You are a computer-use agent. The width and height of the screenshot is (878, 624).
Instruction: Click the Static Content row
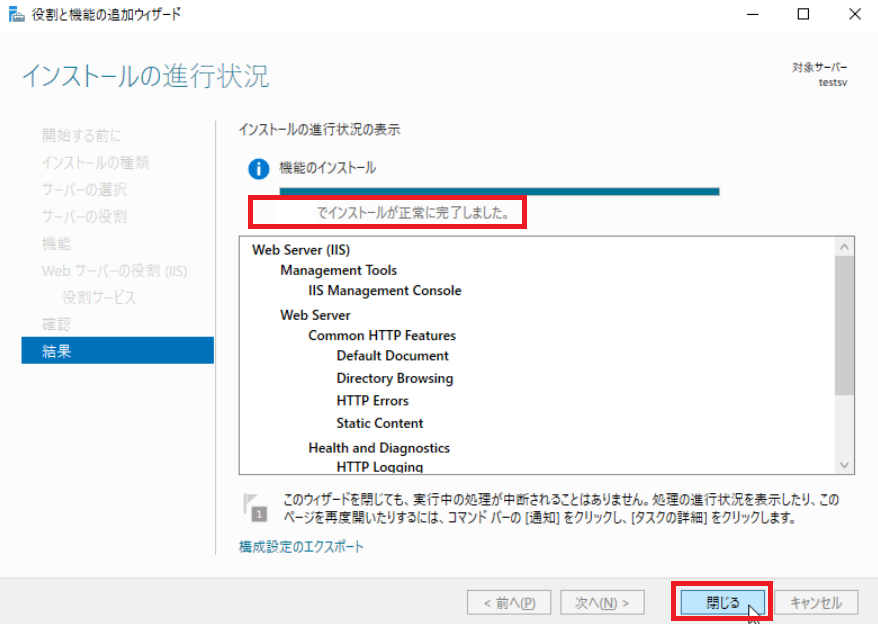(x=380, y=423)
